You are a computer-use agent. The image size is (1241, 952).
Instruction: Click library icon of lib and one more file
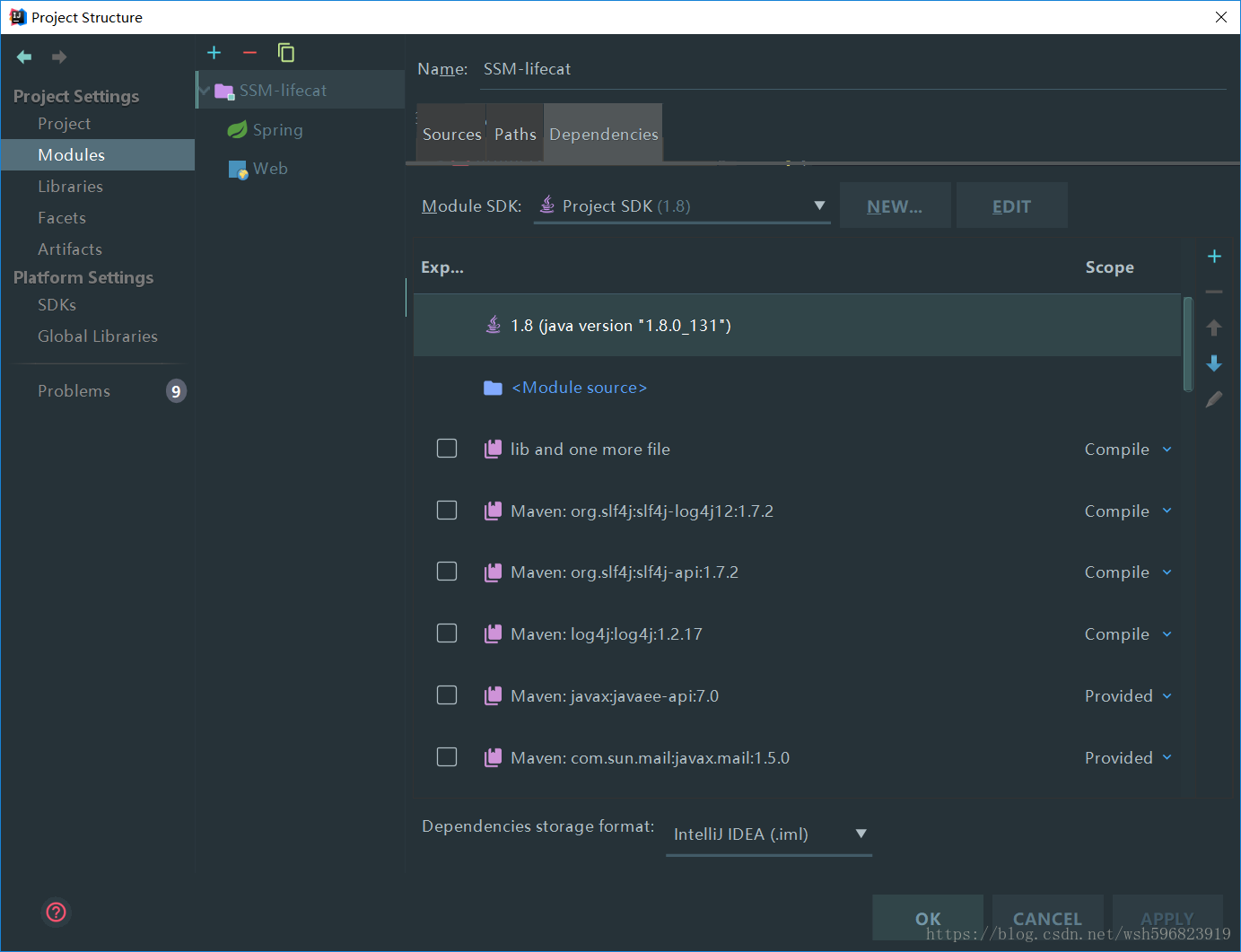493,450
